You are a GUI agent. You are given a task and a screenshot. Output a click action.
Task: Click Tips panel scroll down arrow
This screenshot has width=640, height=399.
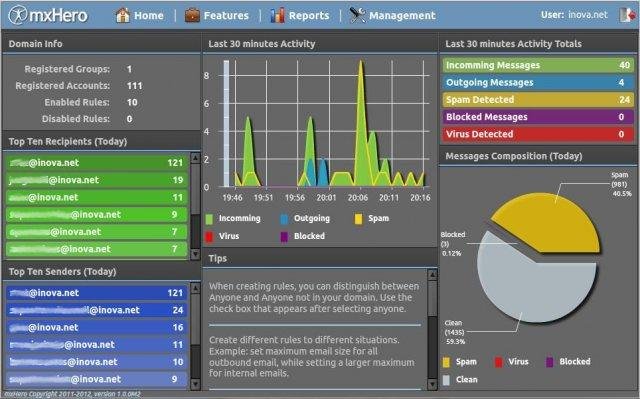(432, 384)
